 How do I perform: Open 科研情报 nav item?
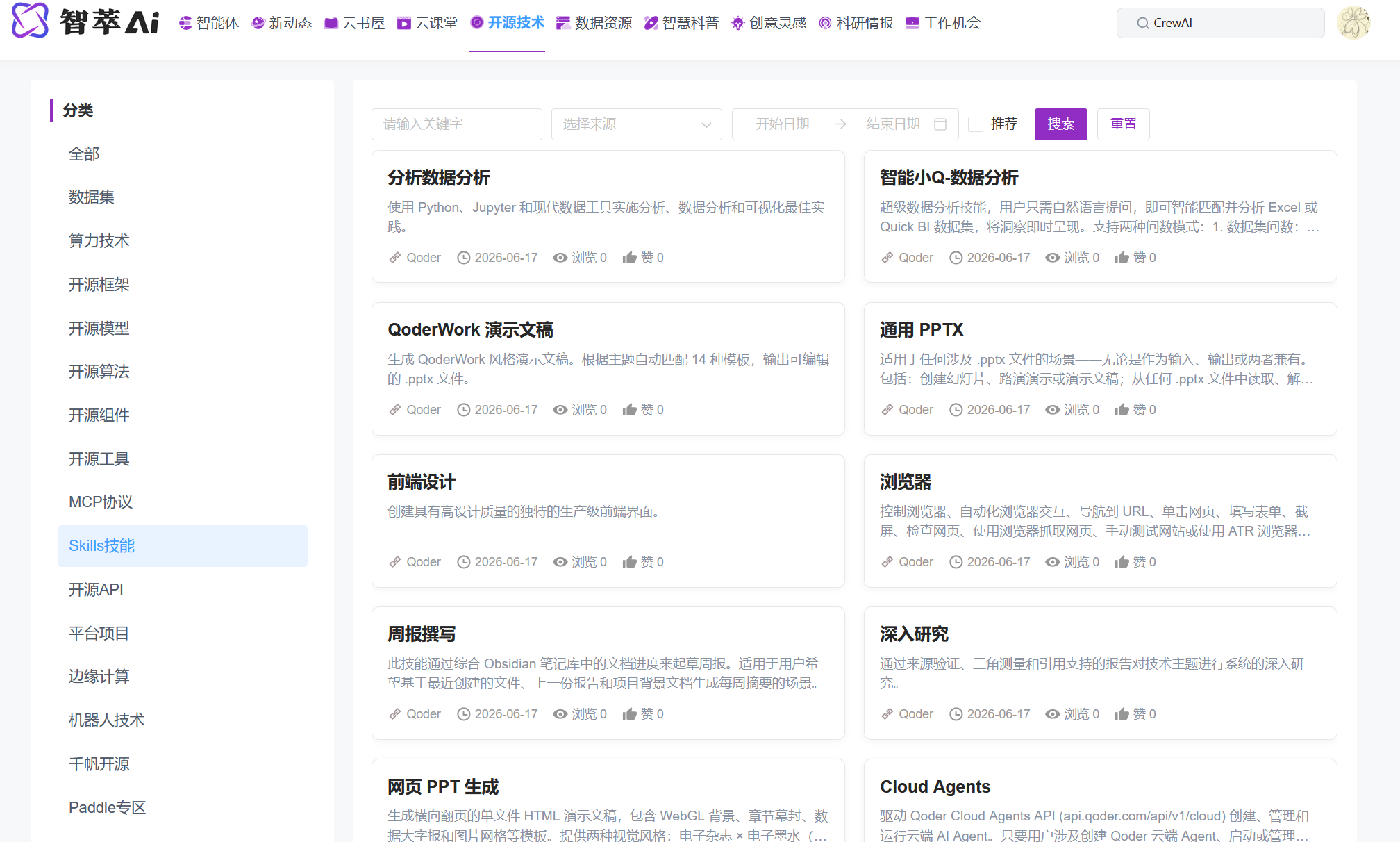click(856, 23)
